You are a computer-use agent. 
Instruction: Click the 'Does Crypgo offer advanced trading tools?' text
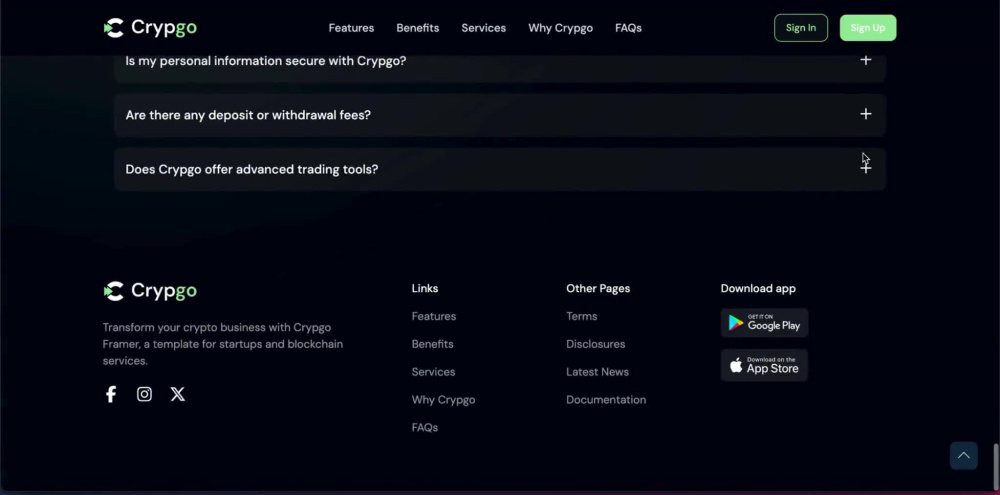point(251,169)
